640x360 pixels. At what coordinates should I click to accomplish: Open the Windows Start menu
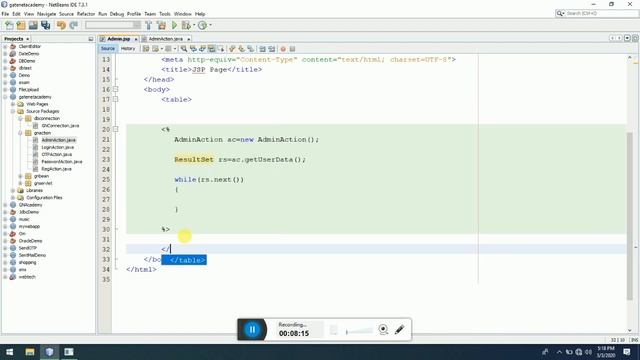9,351
